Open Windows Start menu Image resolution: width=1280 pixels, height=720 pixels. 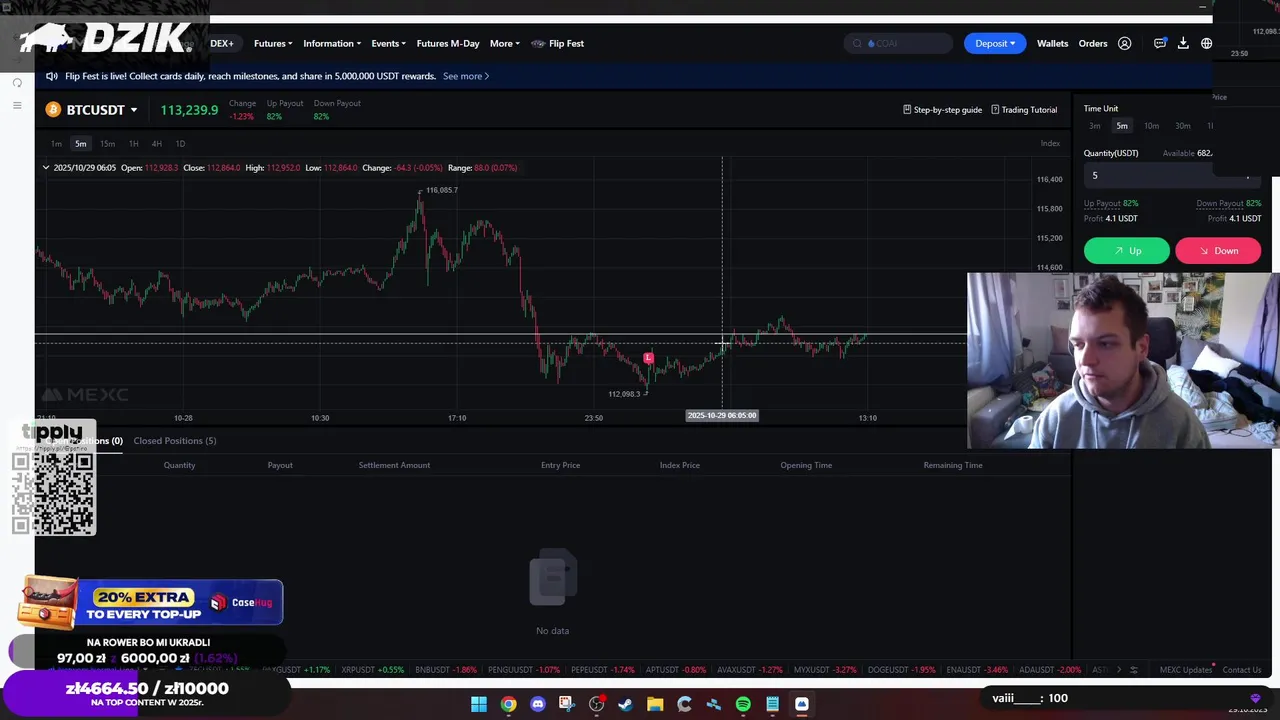[x=479, y=704]
